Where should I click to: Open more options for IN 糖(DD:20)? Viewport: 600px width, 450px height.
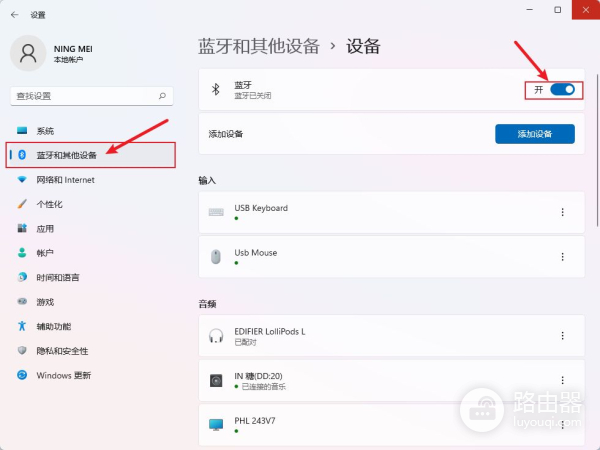562,380
